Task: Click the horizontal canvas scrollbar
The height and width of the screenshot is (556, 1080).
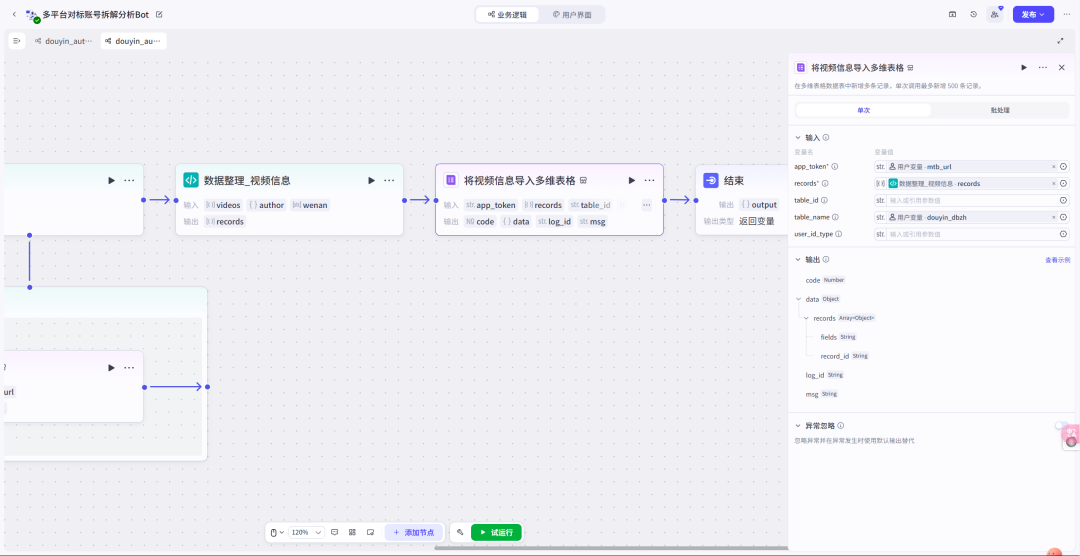Action: 611,548
